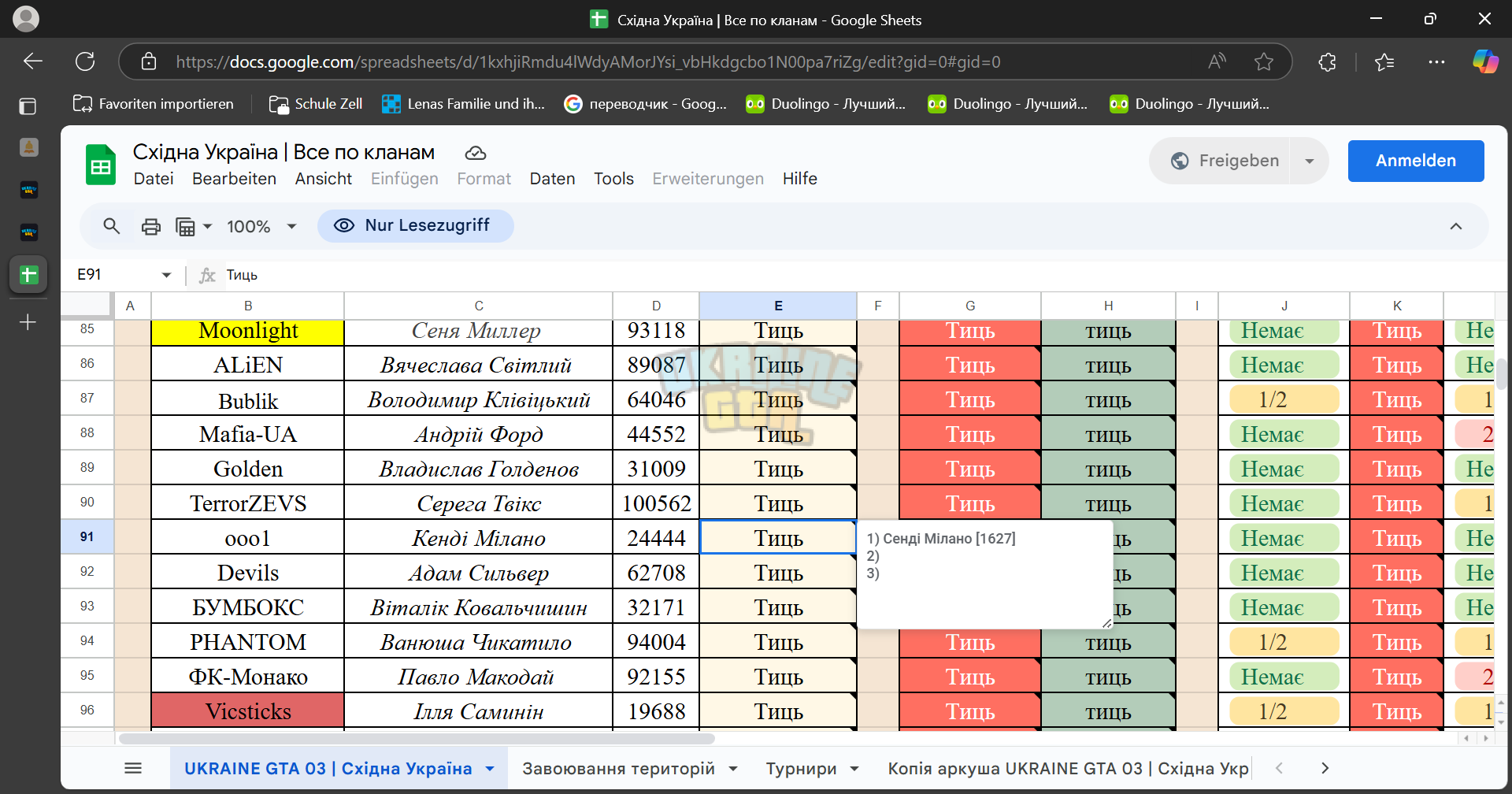Viewport: 1512px width, 794px height.
Task: Open search magnifier in toolbar
Action: click(x=112, y=226)
